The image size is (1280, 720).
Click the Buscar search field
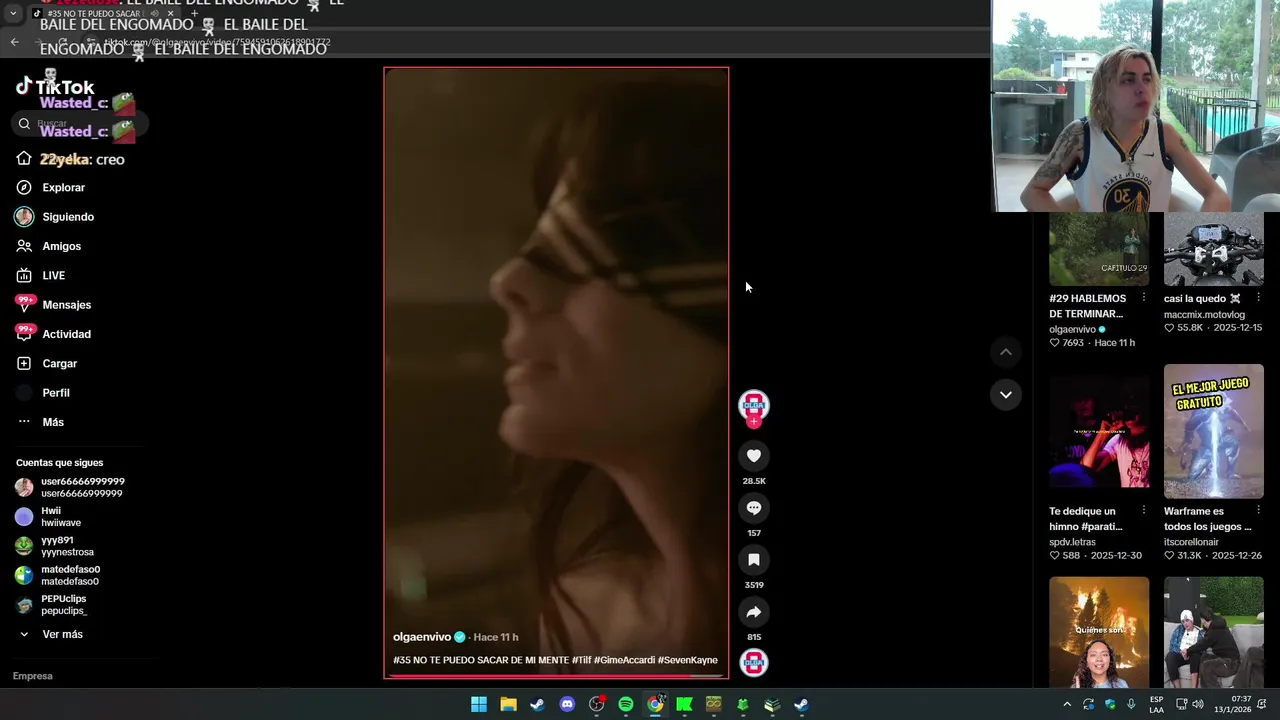point(80,124)
